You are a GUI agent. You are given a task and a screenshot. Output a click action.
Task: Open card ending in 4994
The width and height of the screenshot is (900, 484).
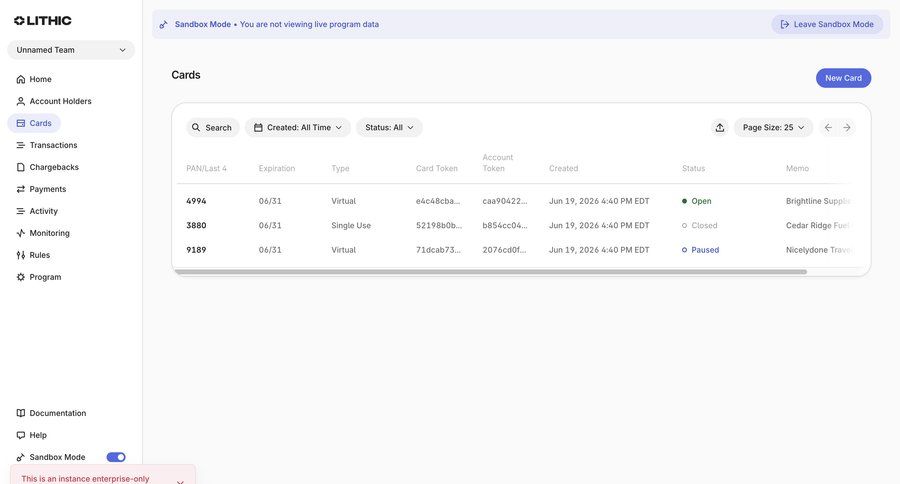(196, 201)
